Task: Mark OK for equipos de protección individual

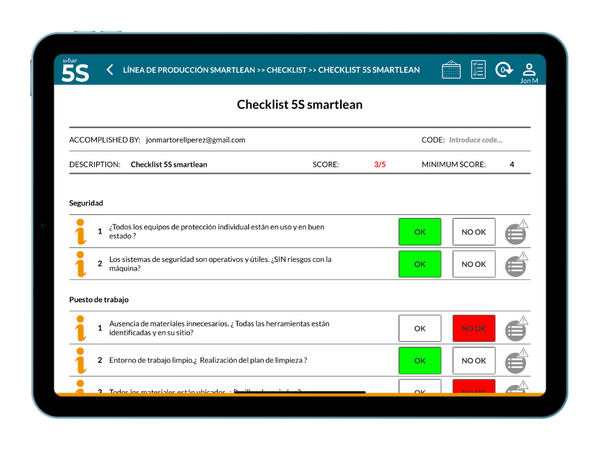Action: pyautogui.click(x=420, y=232)
